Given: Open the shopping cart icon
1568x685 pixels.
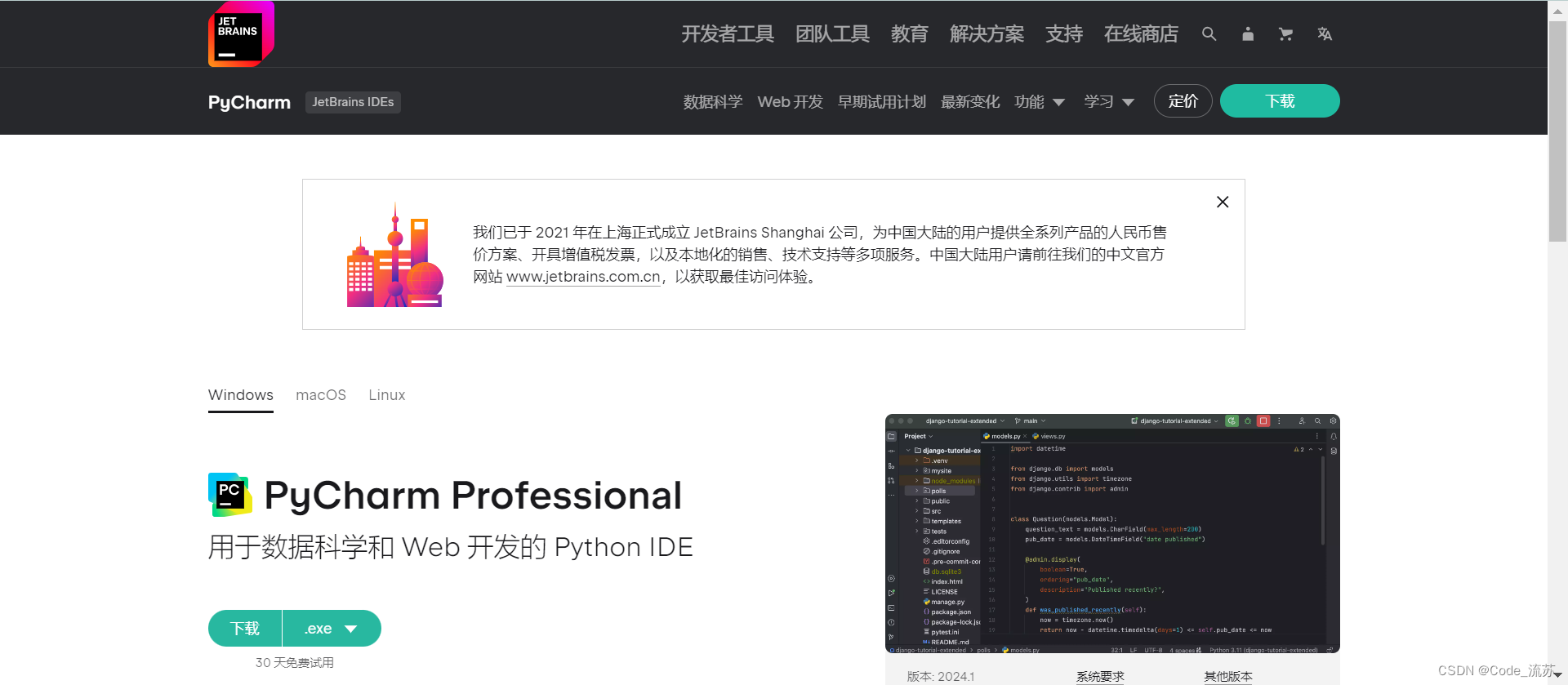Looking at the screenshot, I should click(1285, 34).
